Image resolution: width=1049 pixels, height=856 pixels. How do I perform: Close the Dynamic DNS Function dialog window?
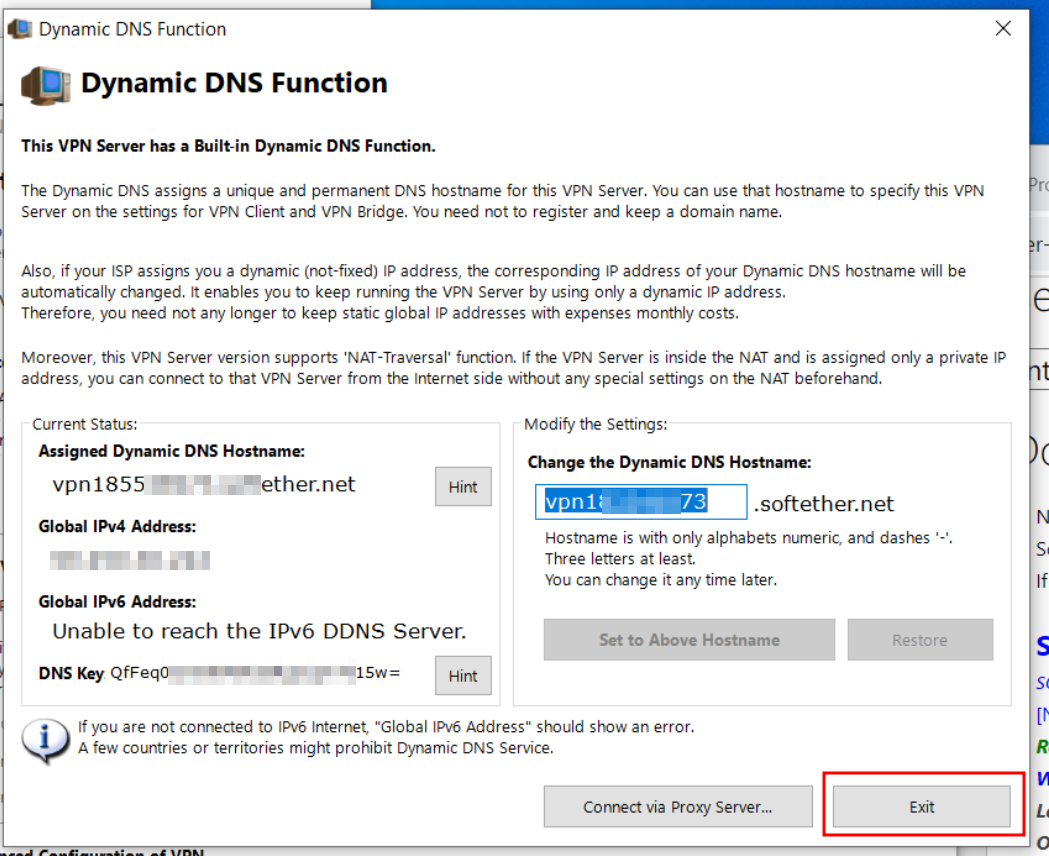1003,29
